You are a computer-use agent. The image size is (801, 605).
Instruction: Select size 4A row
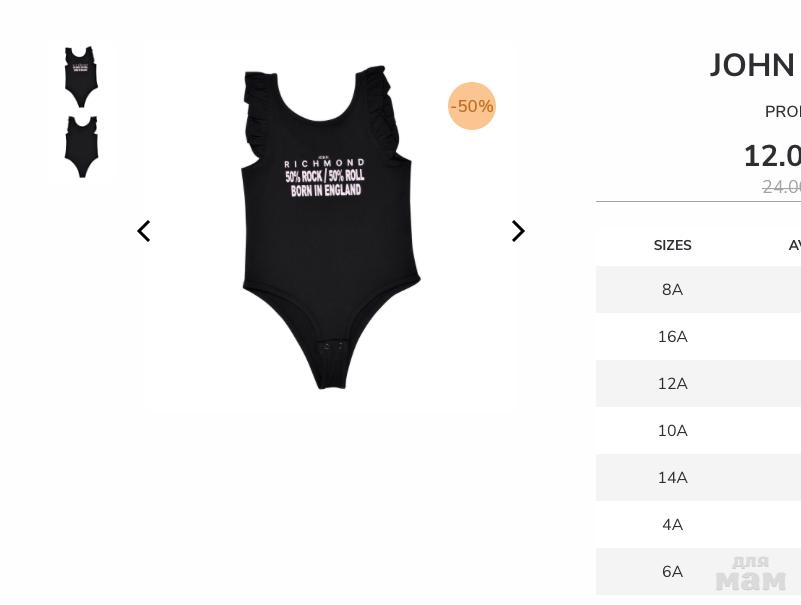pos(698,524)
